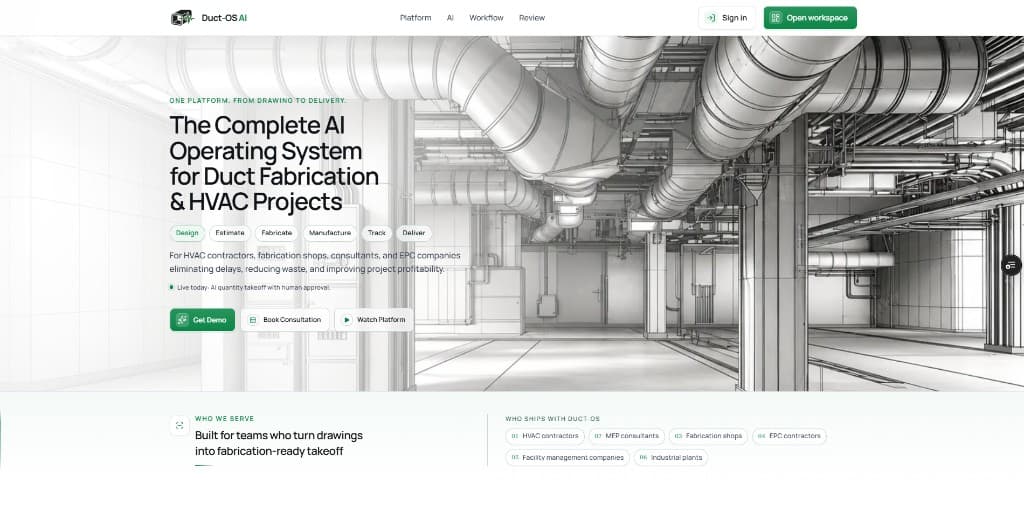Select the Design stage pill
Image resolution: width=1024 pixels, height=506 pixels.
pos(187,233)
